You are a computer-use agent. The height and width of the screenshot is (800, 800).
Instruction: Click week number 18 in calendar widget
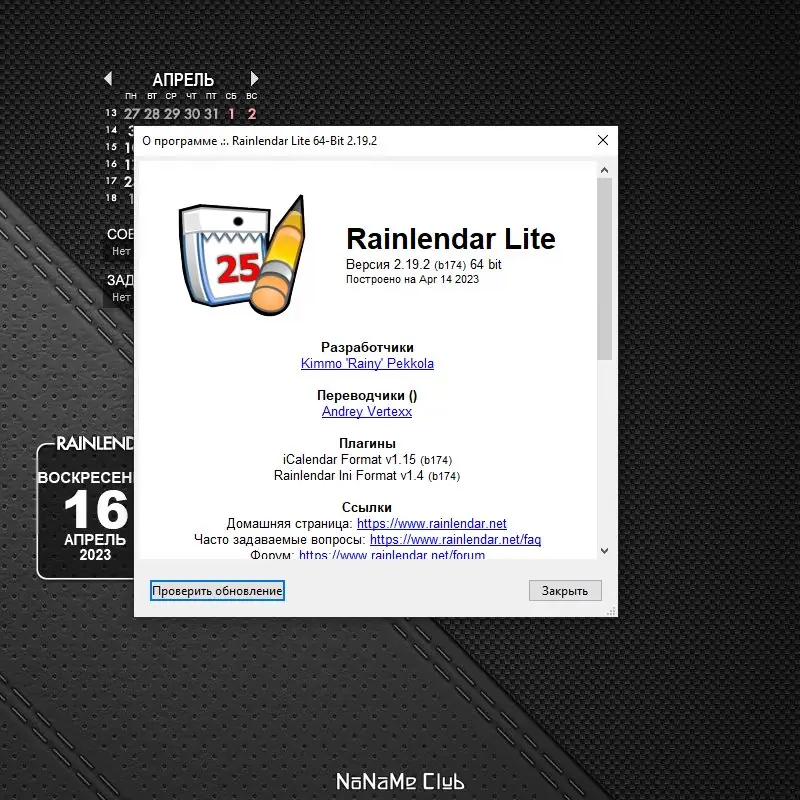(111, 197)
